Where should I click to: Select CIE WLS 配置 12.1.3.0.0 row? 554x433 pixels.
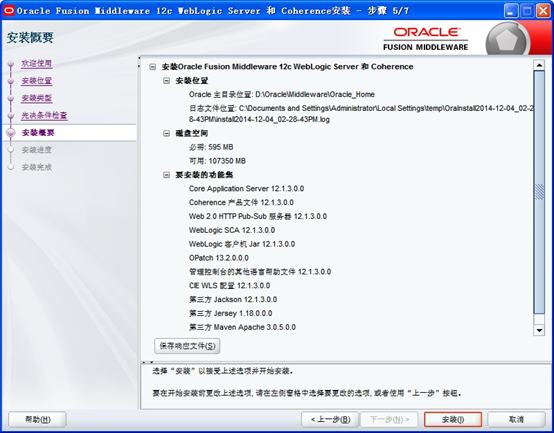click(x=229, y=286)
